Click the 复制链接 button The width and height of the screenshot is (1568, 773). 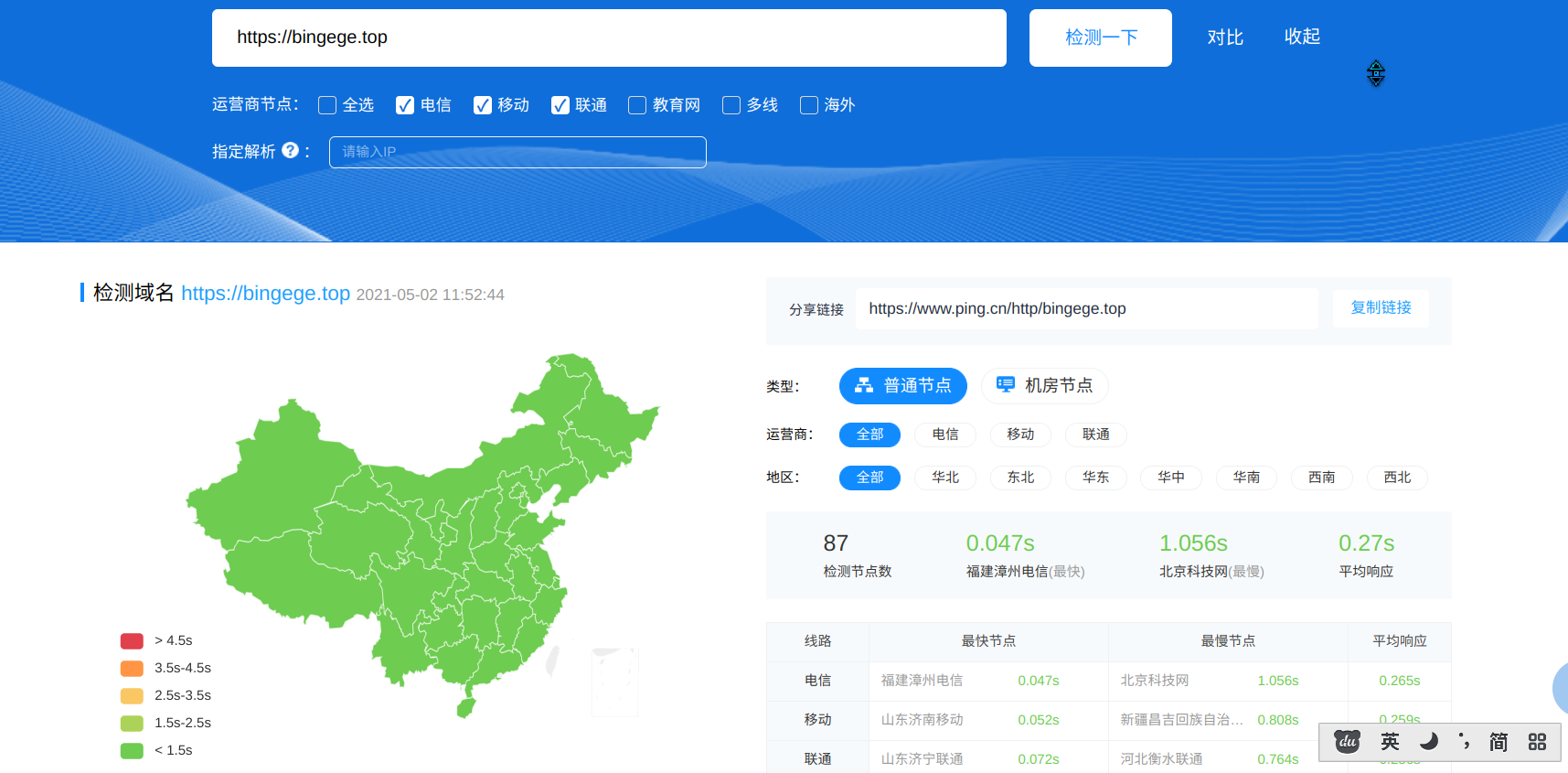[1381, 308]
